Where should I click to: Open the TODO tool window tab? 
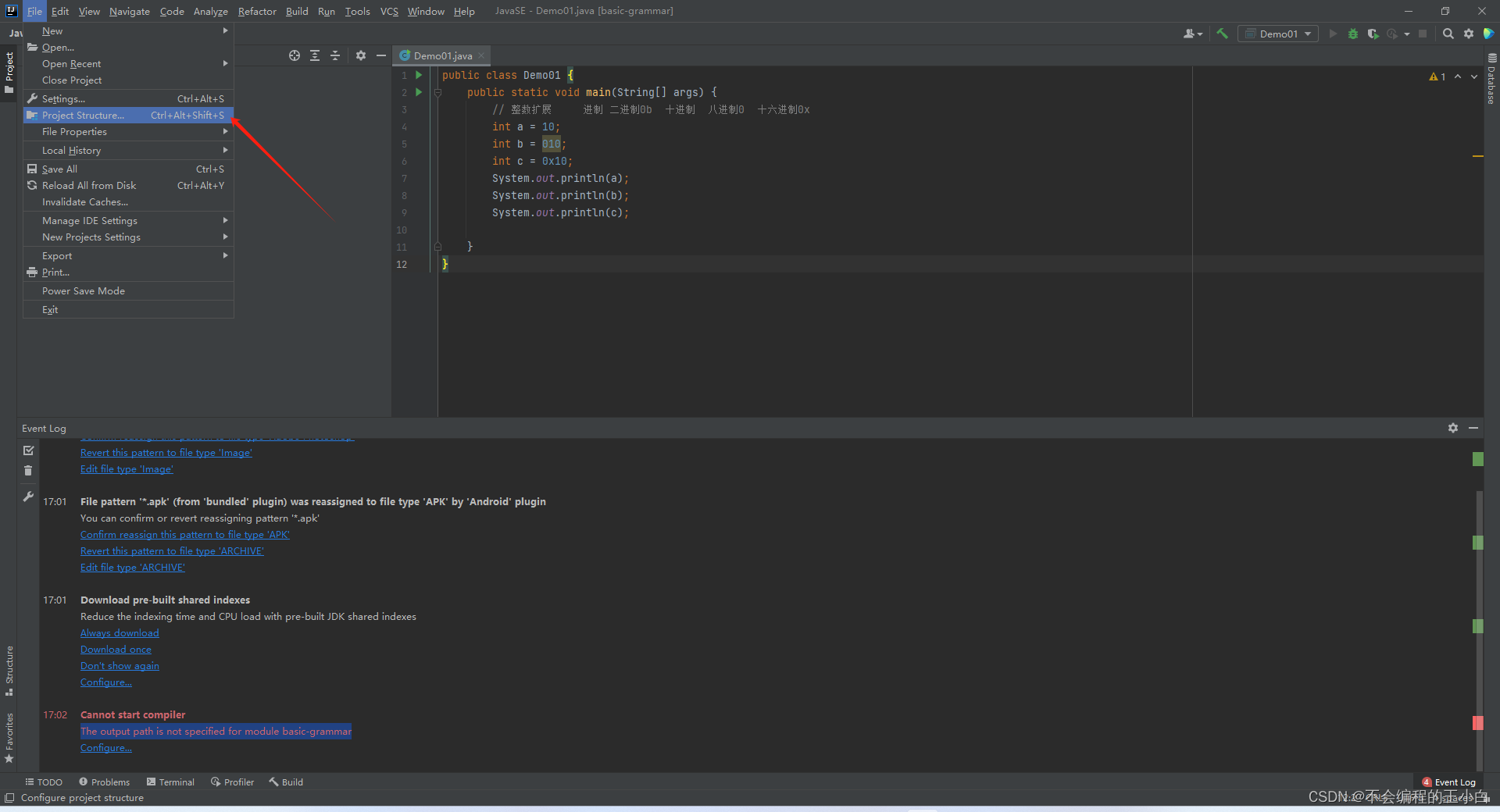(x=44, y=782)
